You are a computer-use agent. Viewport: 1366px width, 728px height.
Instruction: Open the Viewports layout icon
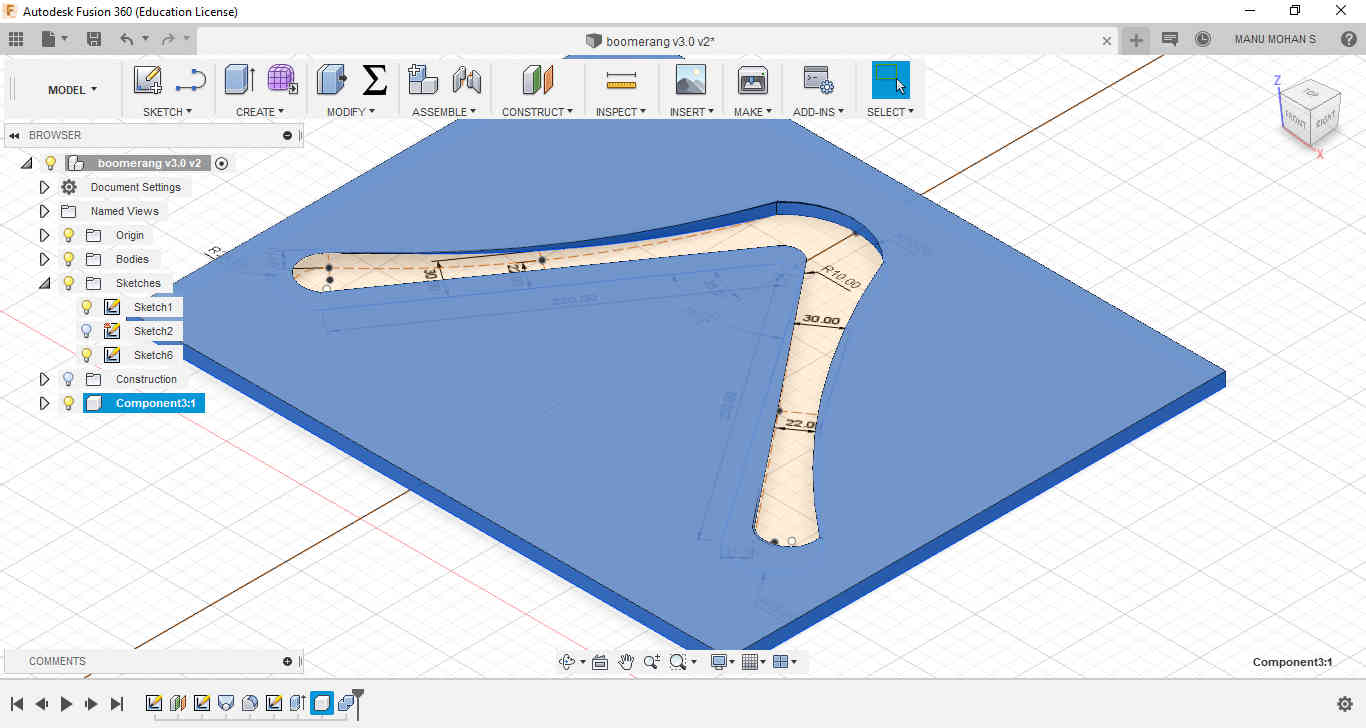coord(781,661)
